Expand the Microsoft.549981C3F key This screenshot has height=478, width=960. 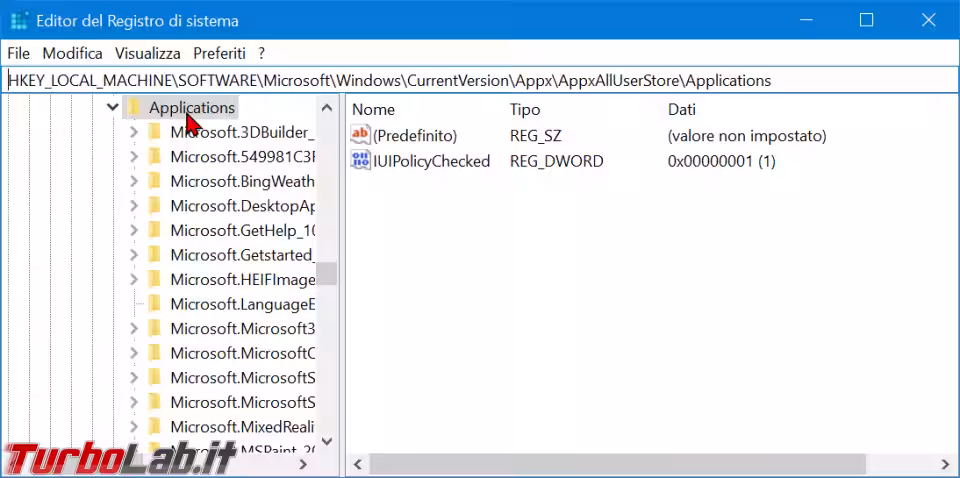pyautogui.click(x=134, y=157)
